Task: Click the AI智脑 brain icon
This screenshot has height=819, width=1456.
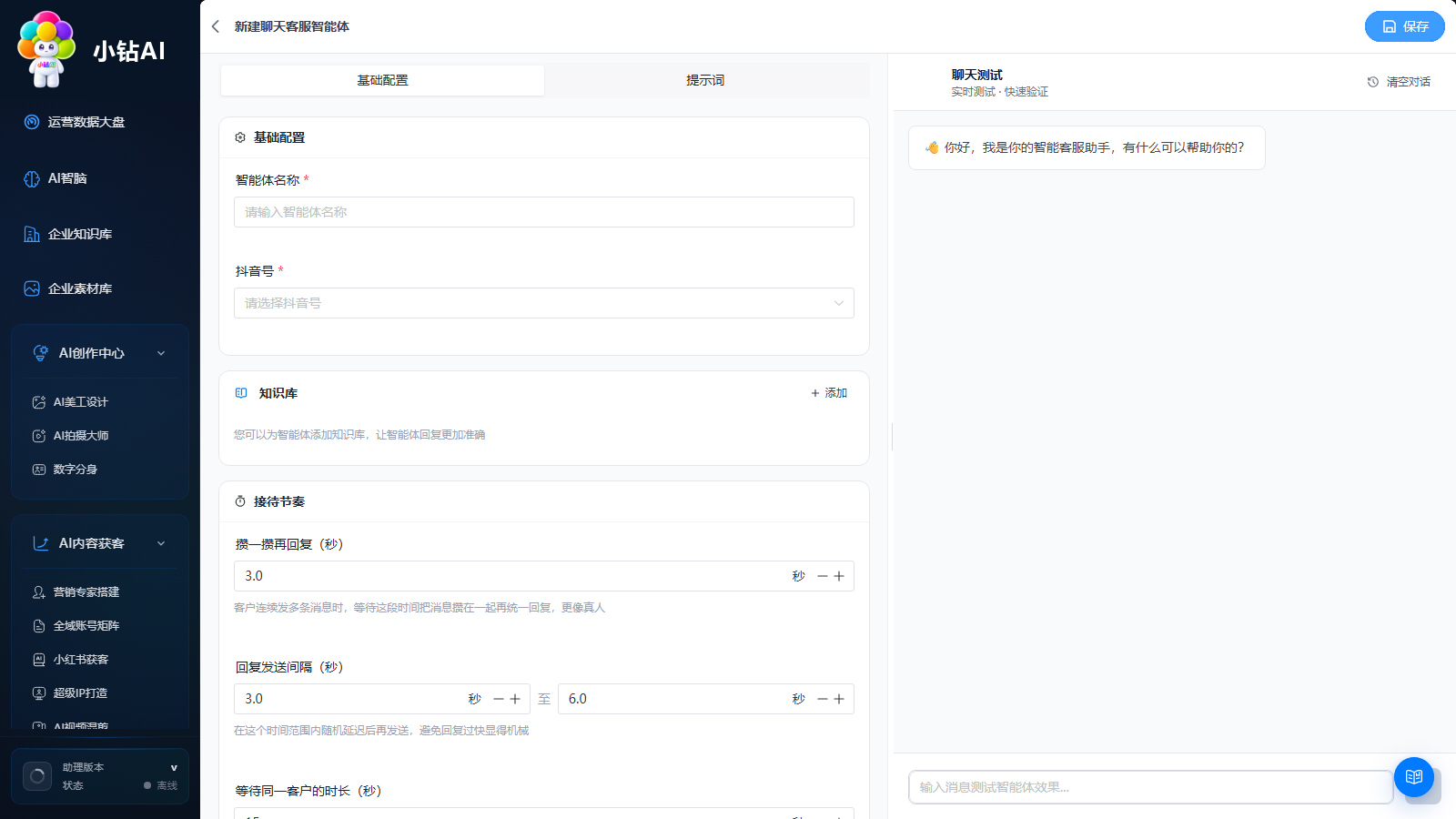Action: click(32, 178)
